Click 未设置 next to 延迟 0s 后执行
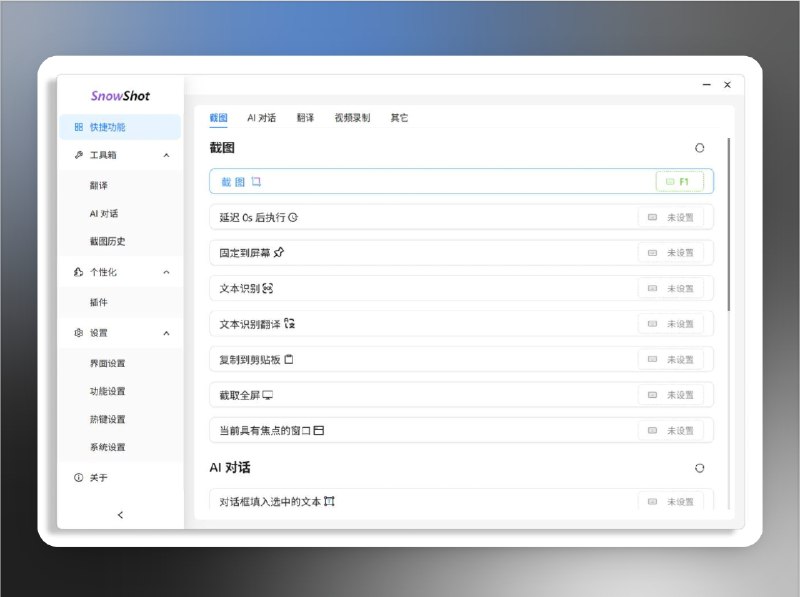800x597 pixels. [676, 217]
